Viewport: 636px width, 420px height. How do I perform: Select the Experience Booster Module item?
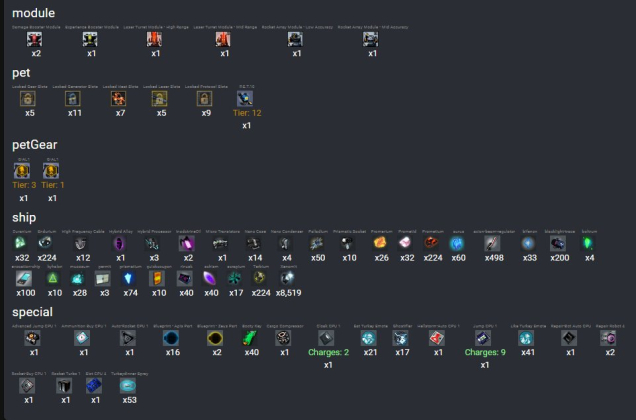tap(91, 39)
